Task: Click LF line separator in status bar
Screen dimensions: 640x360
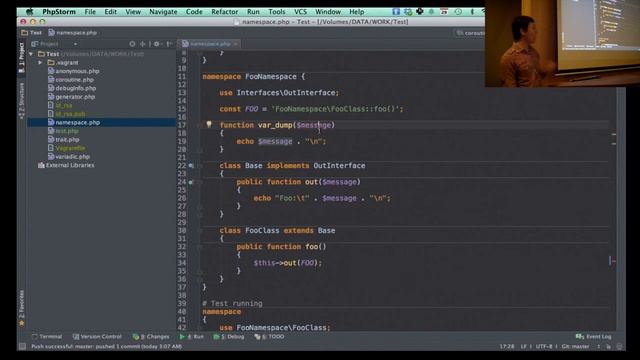Action: point(523,347)
